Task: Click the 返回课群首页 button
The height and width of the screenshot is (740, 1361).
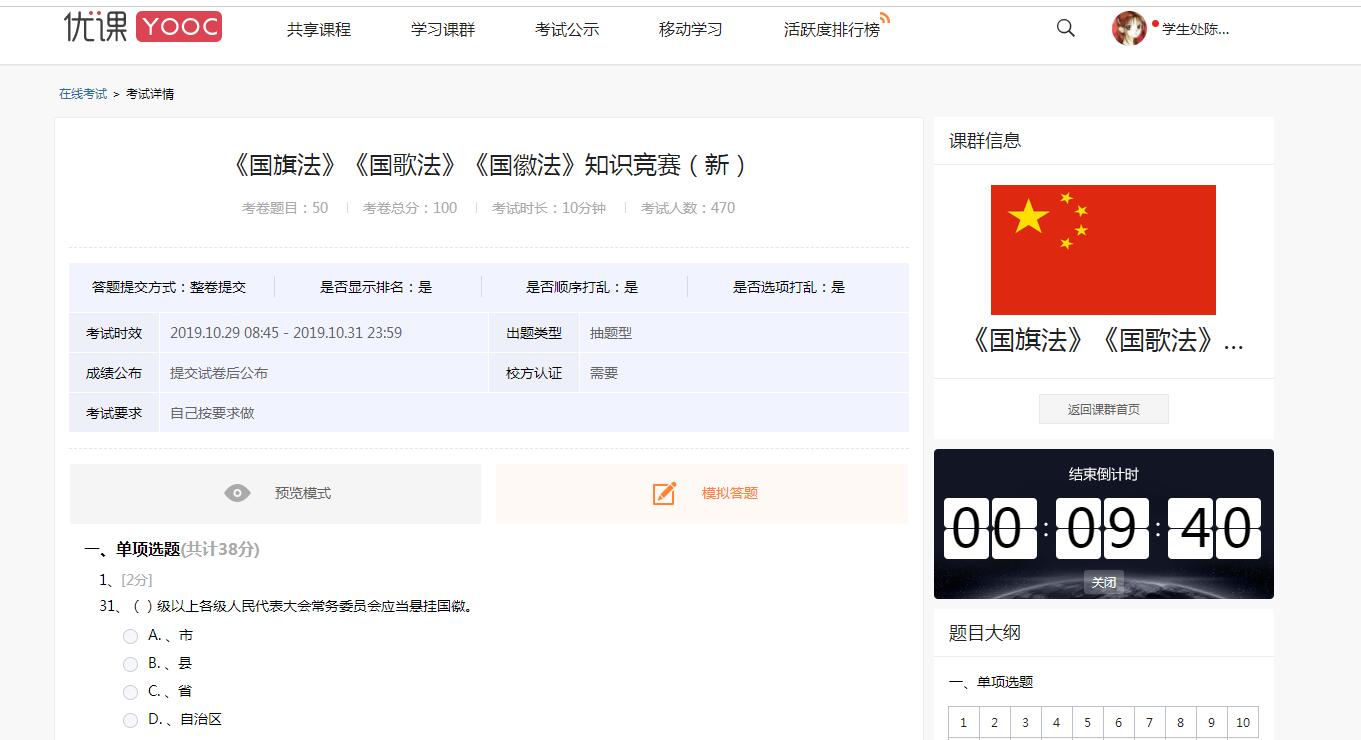Action: click(1103, 409)
